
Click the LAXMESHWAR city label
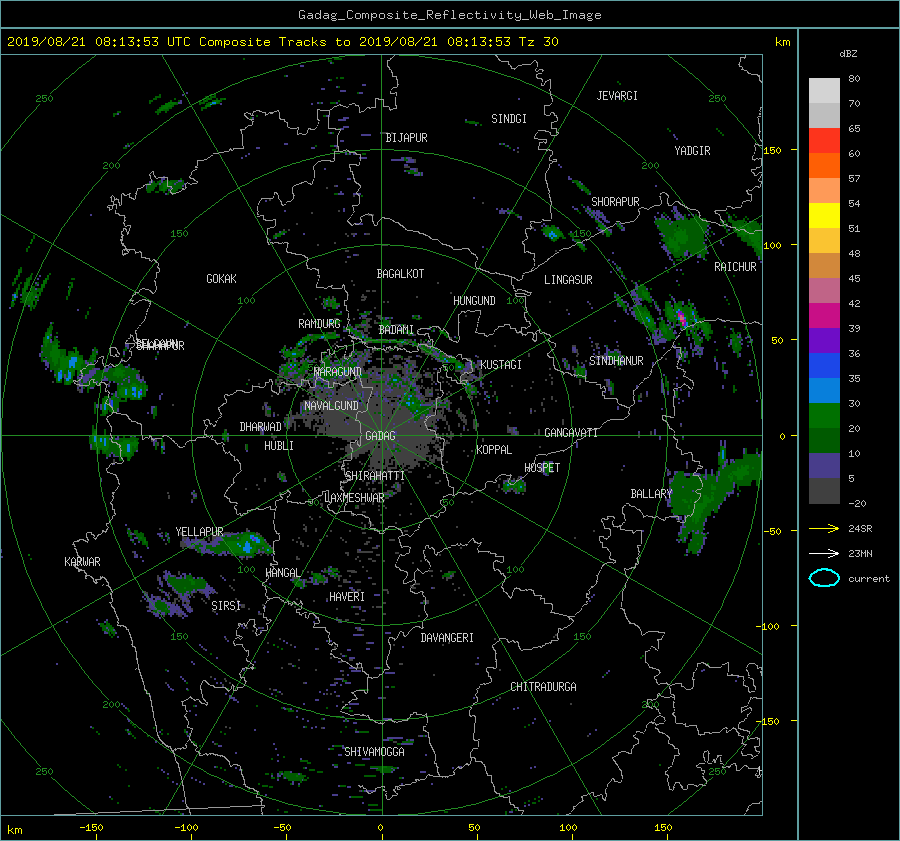(354, 498)
